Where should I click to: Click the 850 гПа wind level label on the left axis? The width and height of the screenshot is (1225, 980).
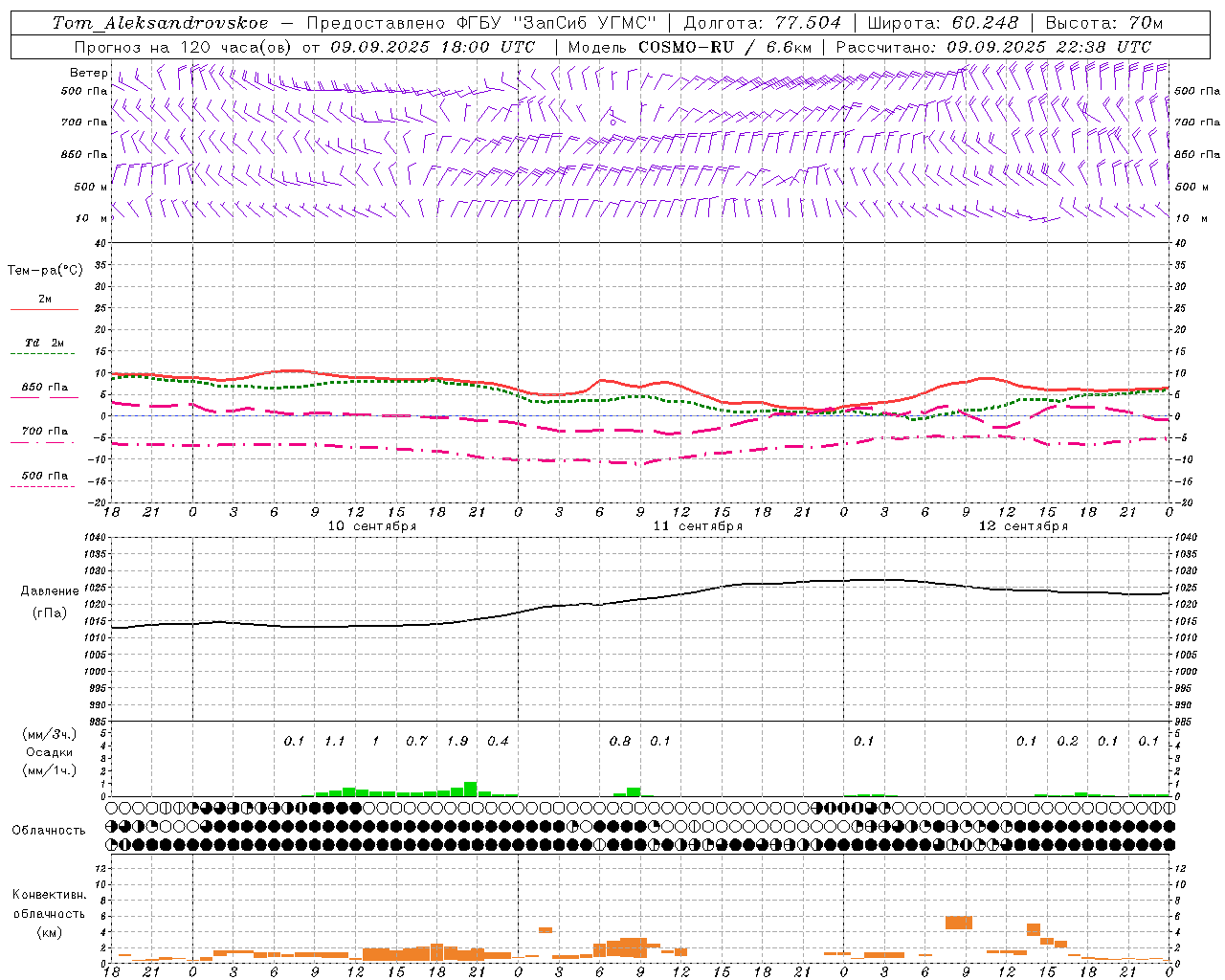click(84, 154)
